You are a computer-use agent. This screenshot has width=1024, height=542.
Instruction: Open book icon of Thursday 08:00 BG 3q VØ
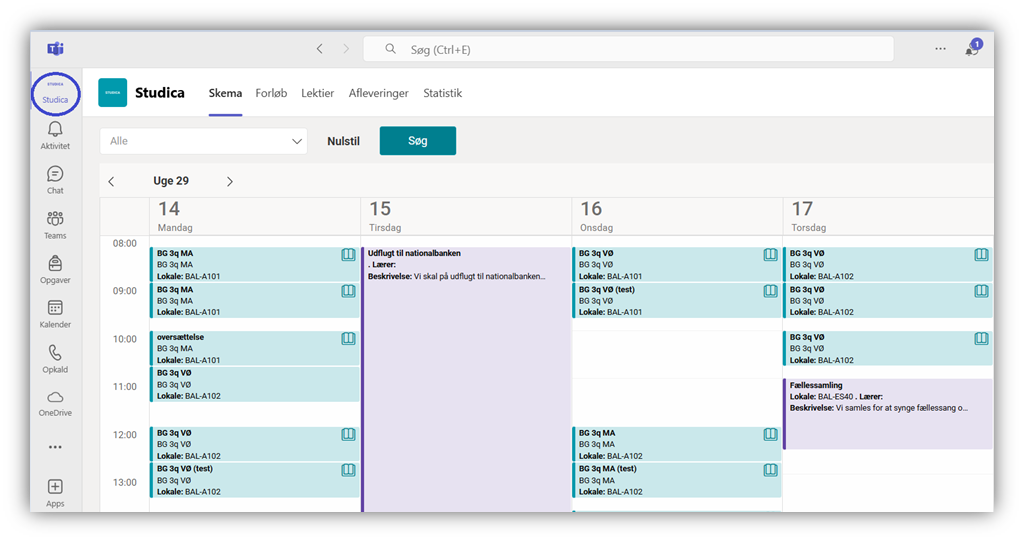(x=982, y=255)
